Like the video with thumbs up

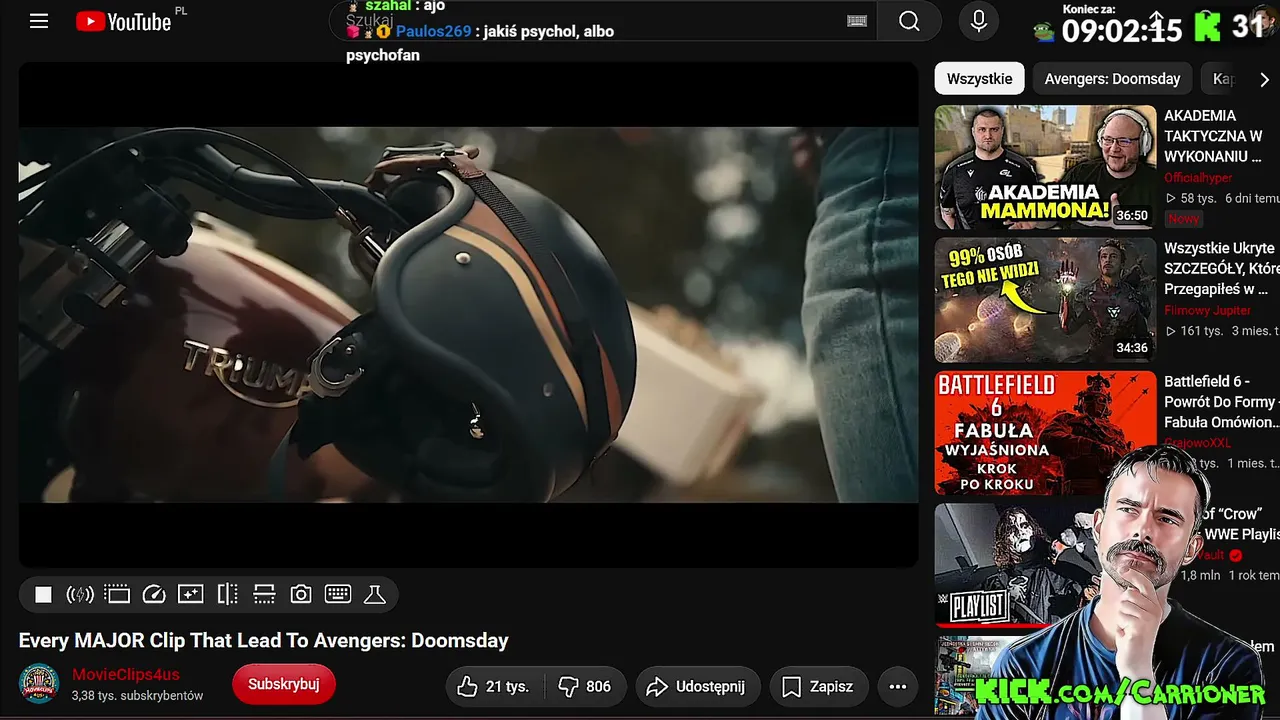[494, 686]
